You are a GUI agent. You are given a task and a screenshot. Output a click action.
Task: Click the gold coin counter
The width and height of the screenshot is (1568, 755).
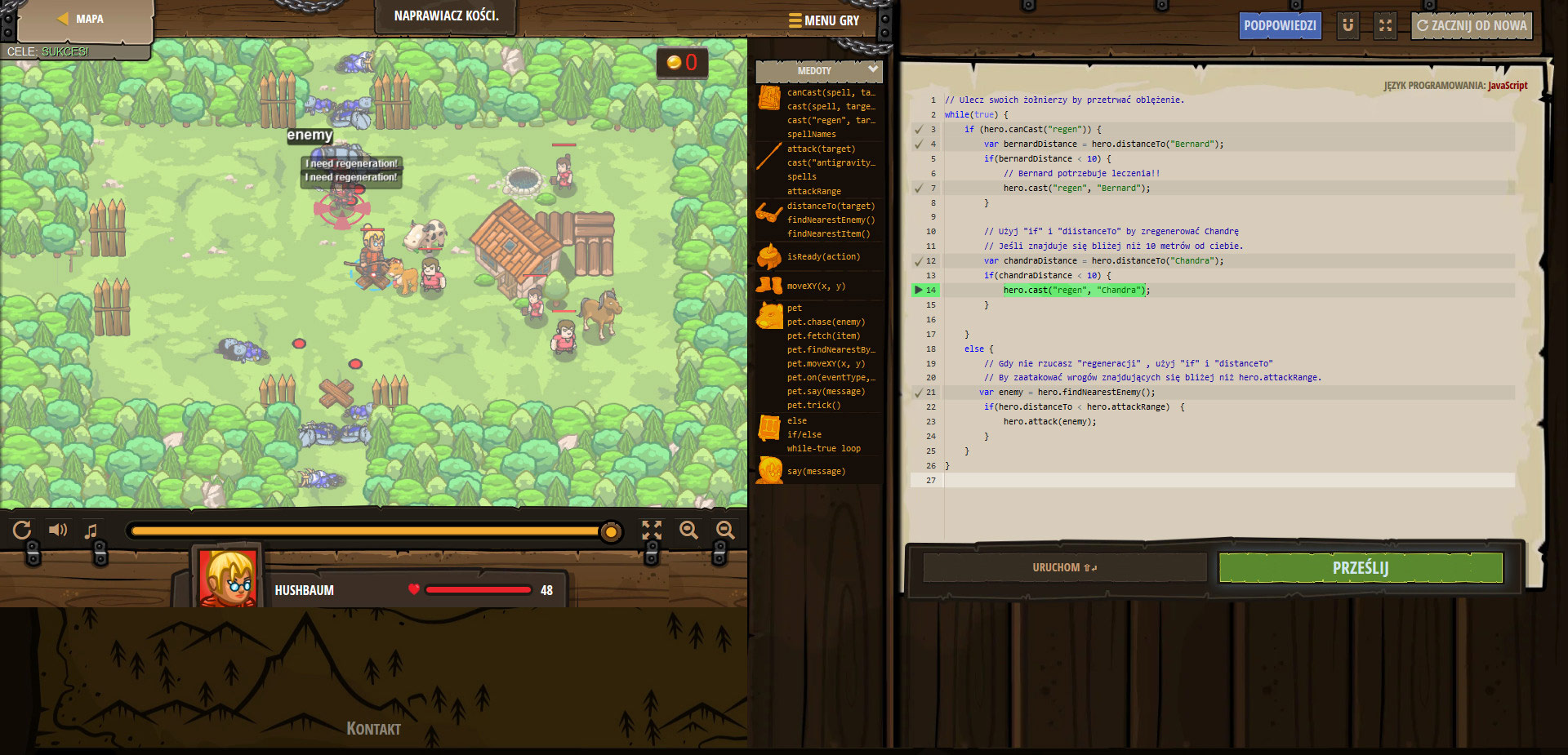click(x=682, y=63)
